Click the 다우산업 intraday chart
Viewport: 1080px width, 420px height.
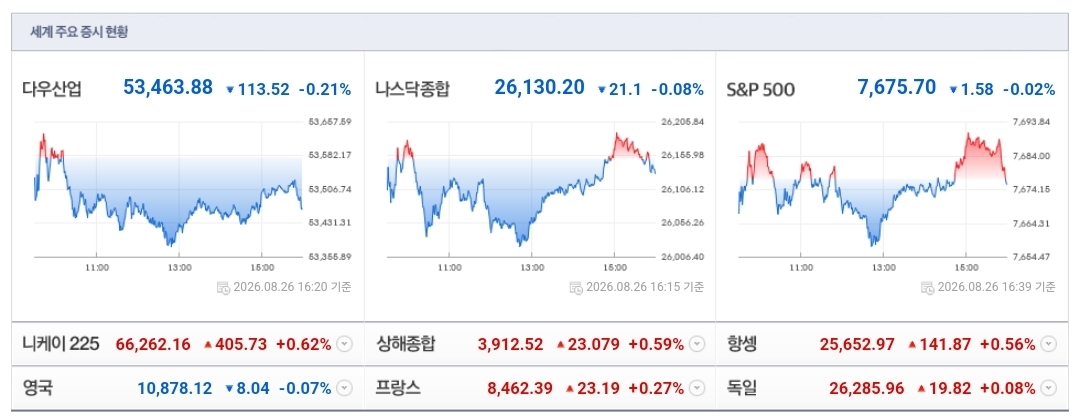169,189
